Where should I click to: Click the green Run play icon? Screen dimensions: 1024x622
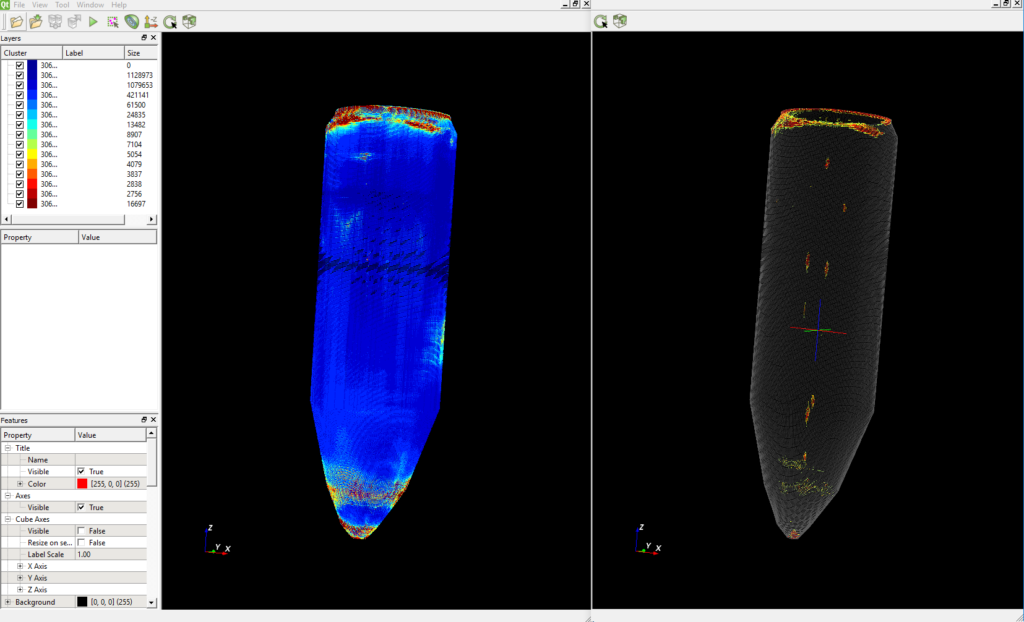pyautogui.click(x=93, y=22)
